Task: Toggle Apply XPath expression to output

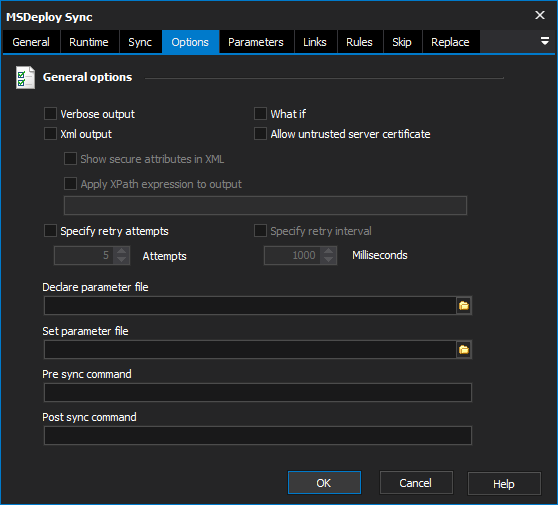Action: pyautogui.click(x=70, y=184)
